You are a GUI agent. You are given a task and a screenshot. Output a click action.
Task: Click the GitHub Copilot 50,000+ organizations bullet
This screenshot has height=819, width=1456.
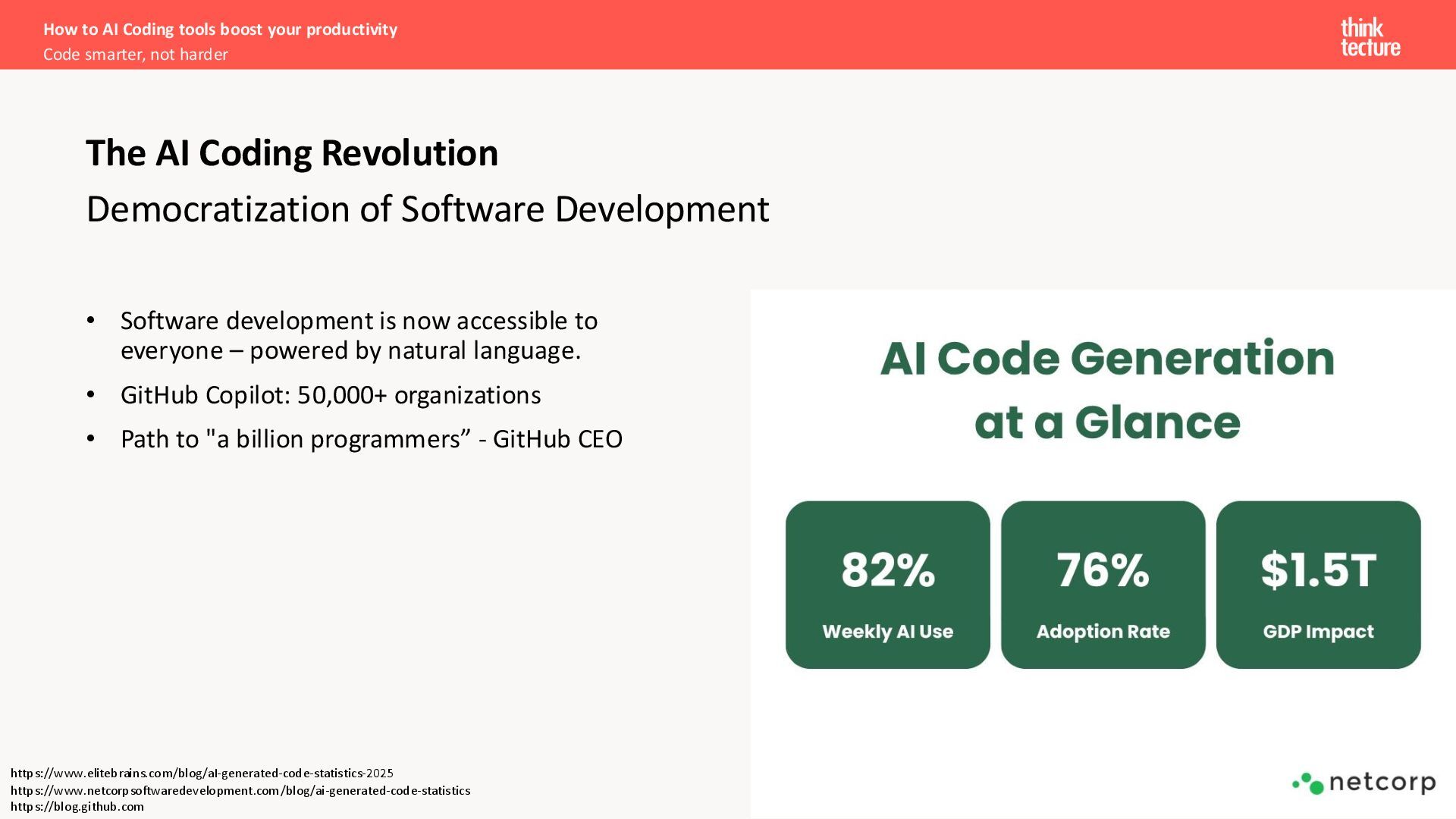[331, 395]
